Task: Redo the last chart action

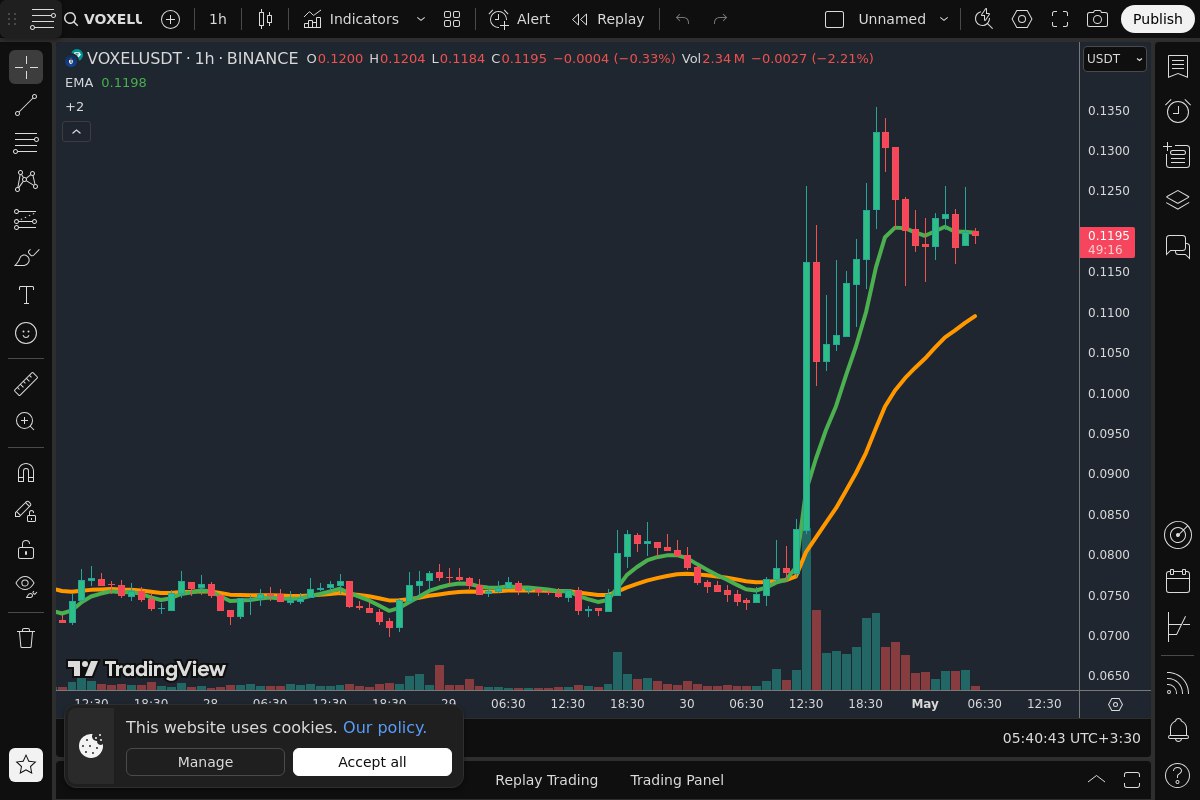Action: point(720,19)
